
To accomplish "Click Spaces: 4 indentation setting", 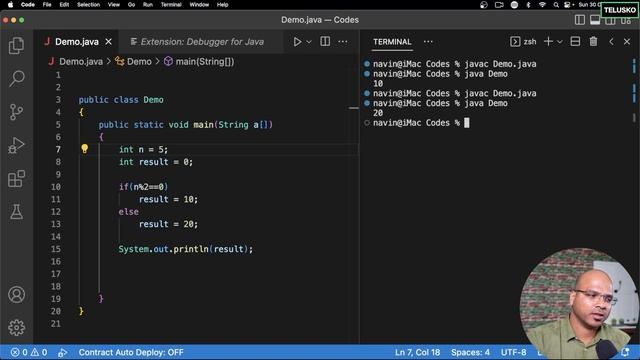I will coord(470,352).
